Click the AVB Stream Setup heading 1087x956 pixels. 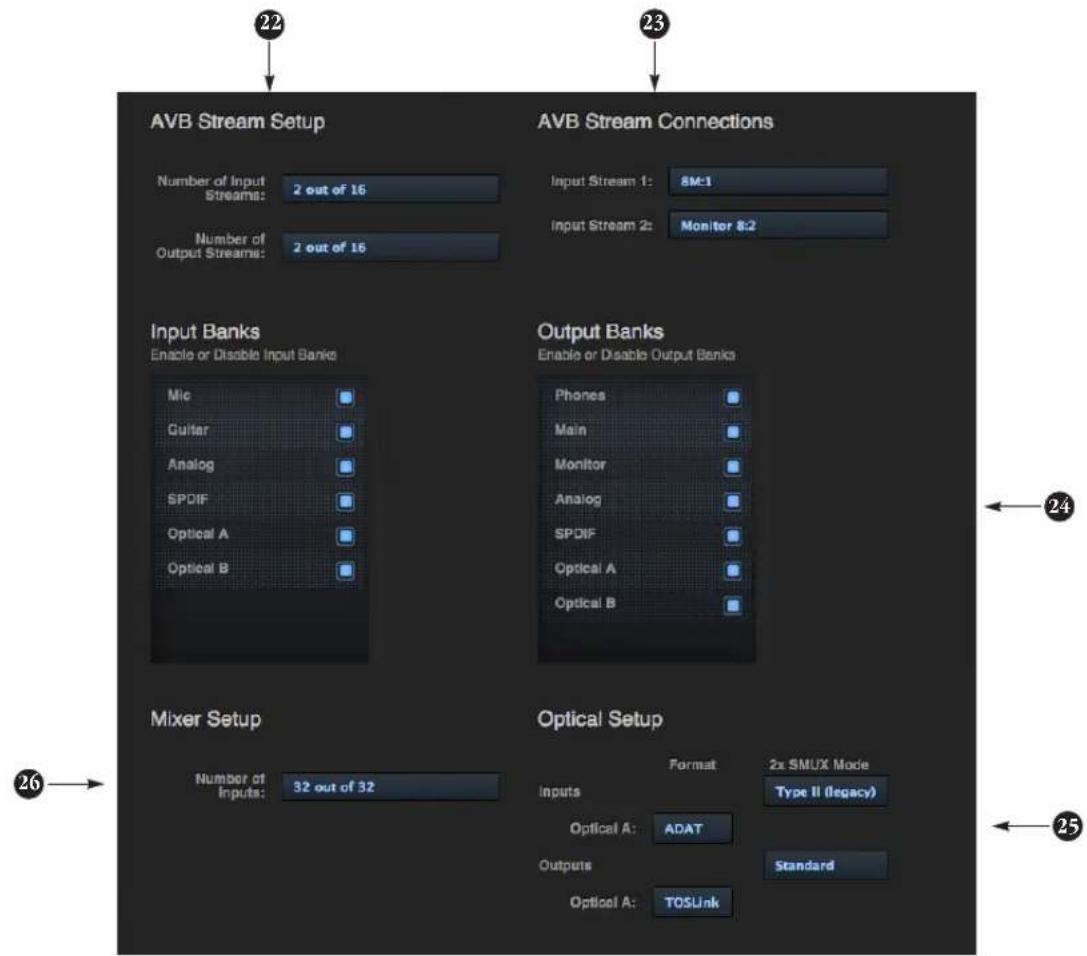coord(238,122)
